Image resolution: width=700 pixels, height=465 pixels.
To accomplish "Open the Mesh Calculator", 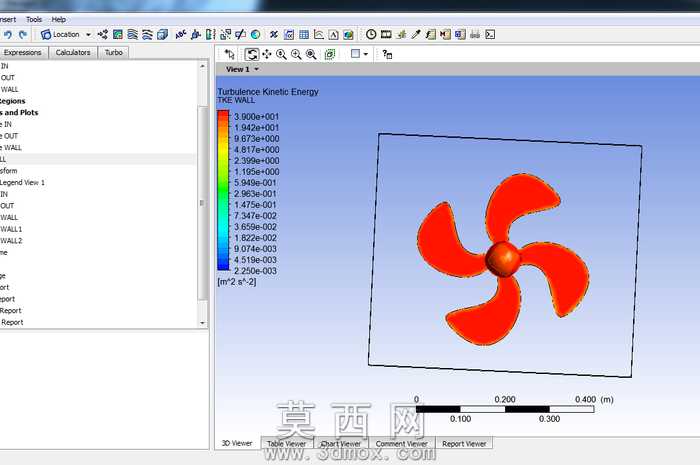I will (460, 34).
